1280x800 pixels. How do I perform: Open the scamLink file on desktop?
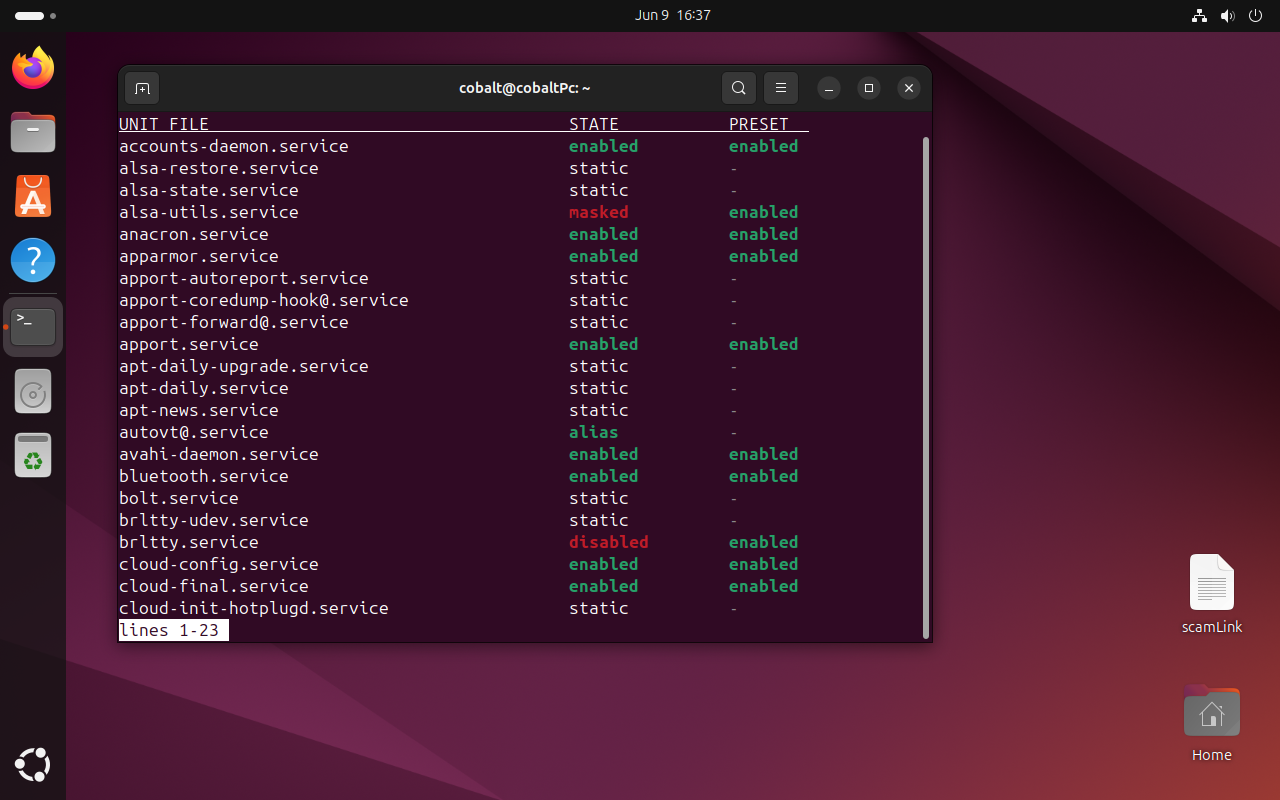tap(1212, 594)
